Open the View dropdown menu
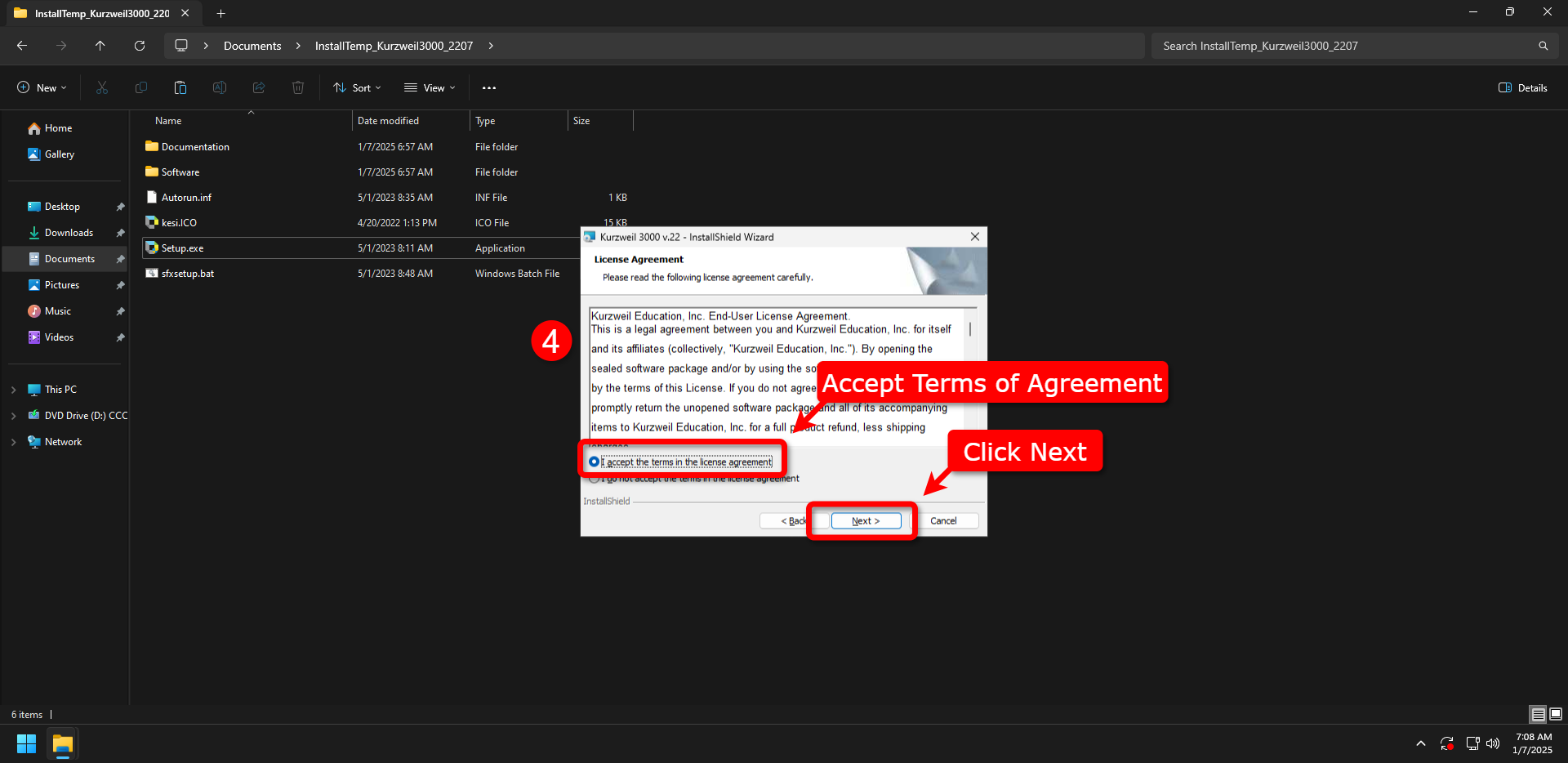The width and height of the screenshot is (1568, 763). (430, 87)
